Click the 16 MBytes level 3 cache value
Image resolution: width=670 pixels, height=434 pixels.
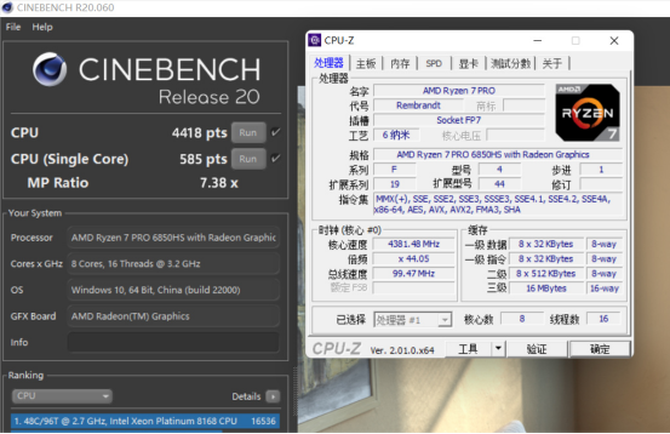[546, 288]
